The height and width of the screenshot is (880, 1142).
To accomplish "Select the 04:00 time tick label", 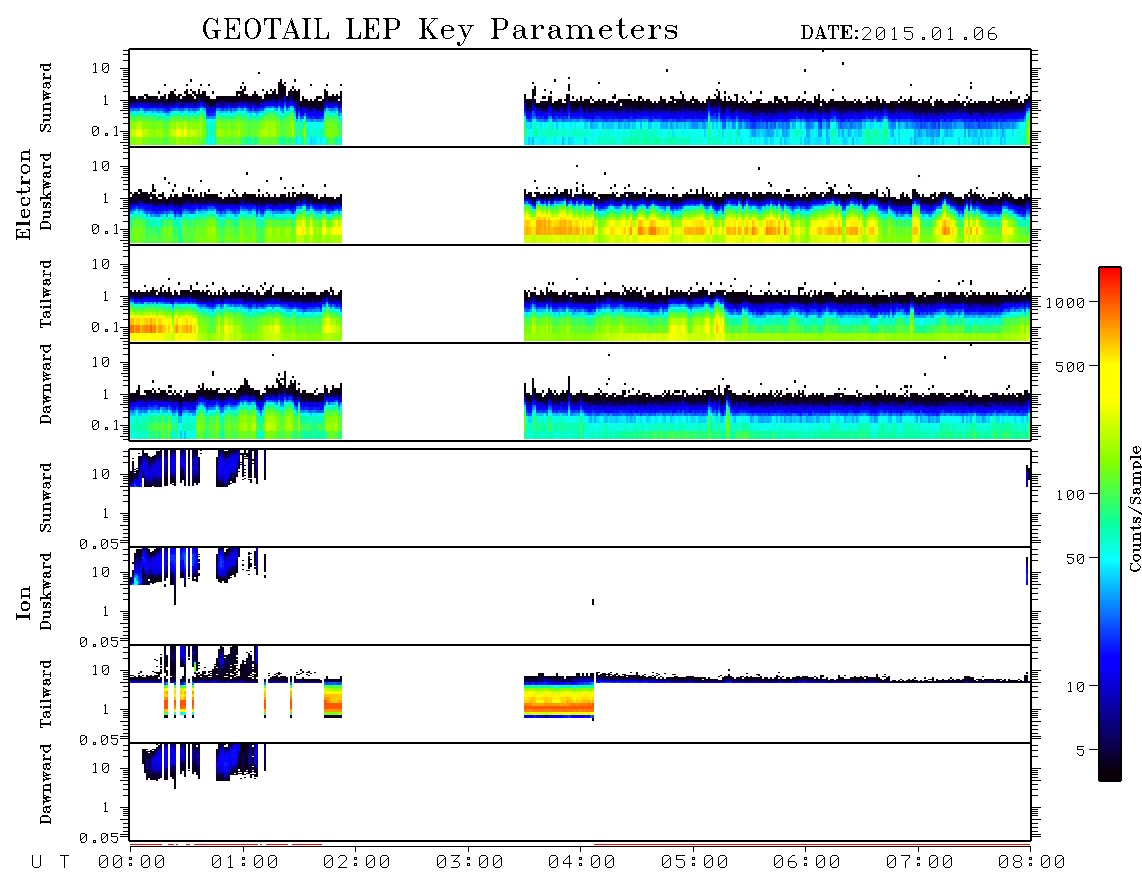I will click(x=582, y=863).
